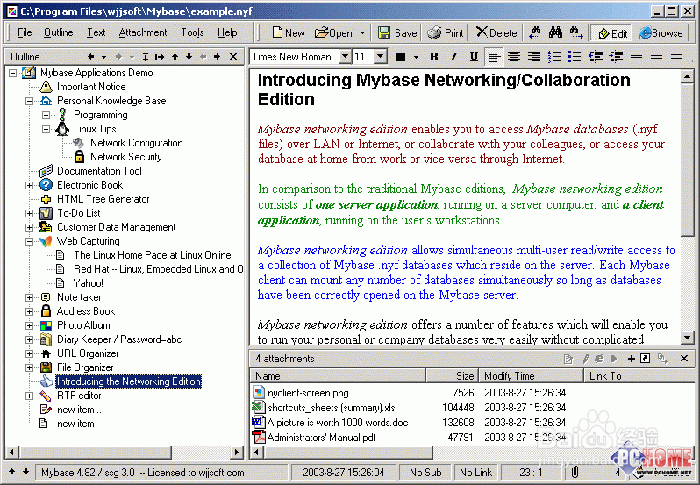Screen dimensions: 700x485
Task: Open the Attachment menu
Action: click(x=143, y=33)
